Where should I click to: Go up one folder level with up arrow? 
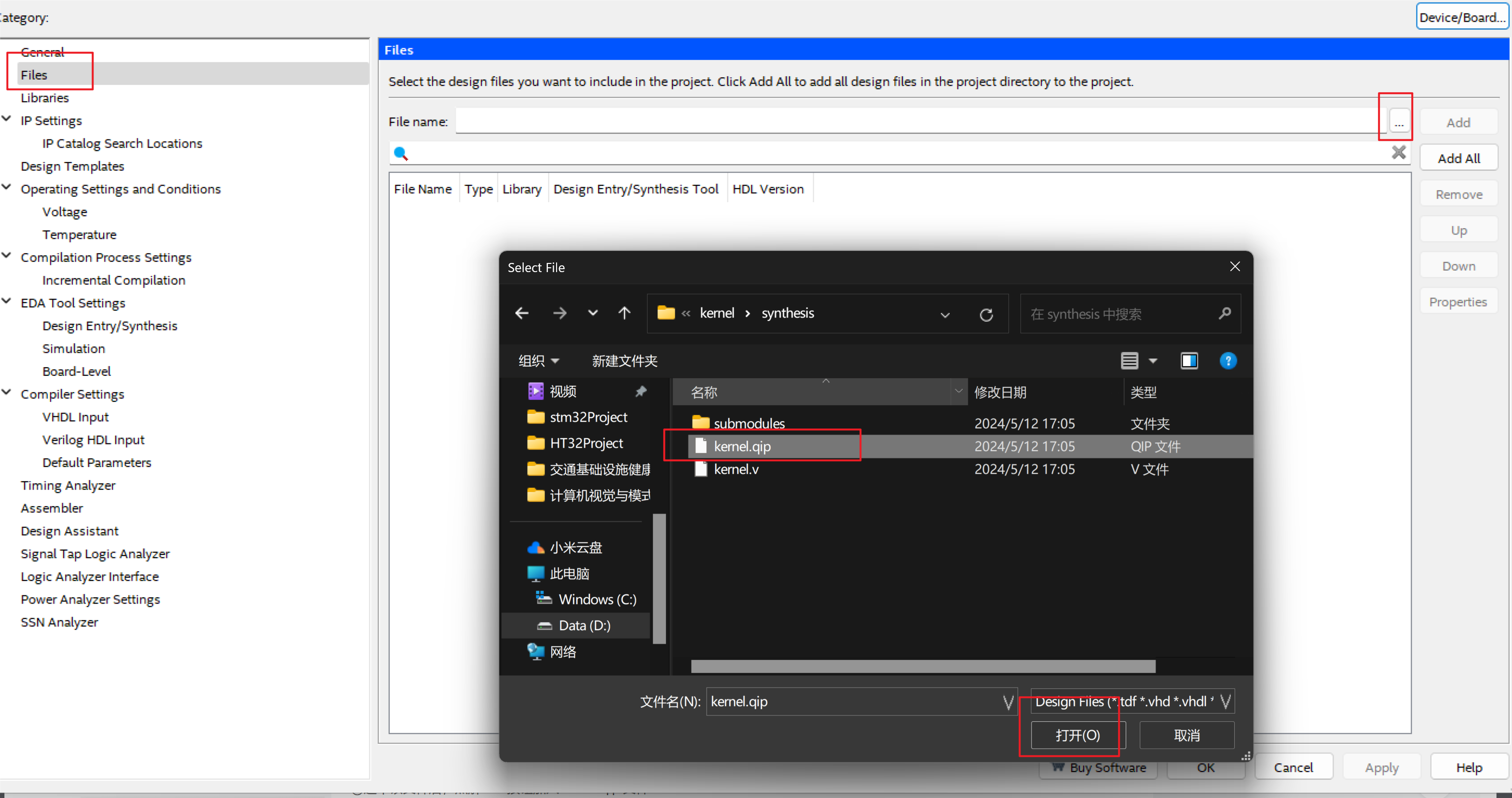point(625,314)
